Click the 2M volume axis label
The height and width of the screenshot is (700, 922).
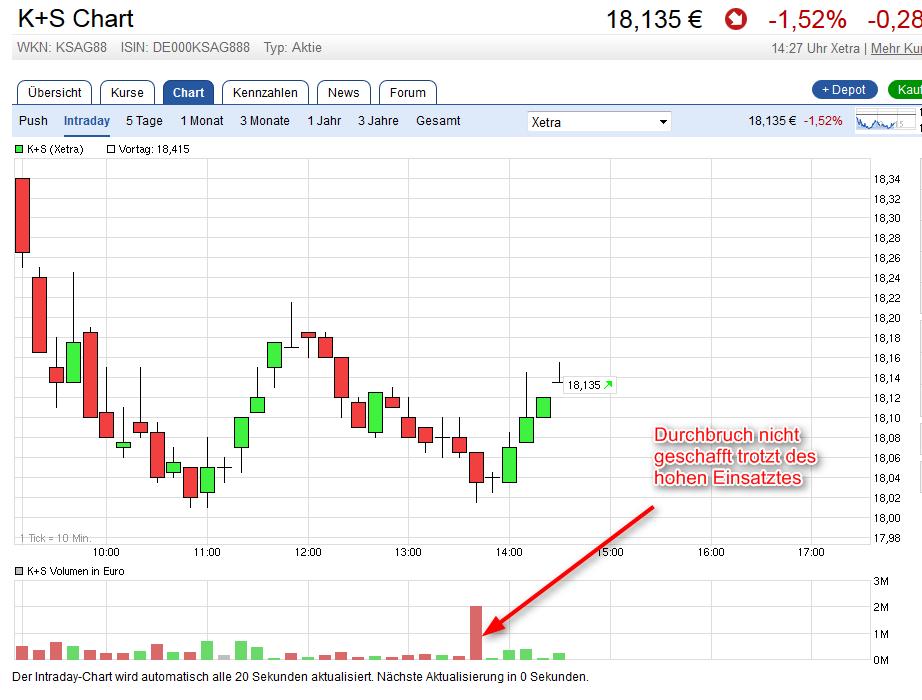[881, 607]
